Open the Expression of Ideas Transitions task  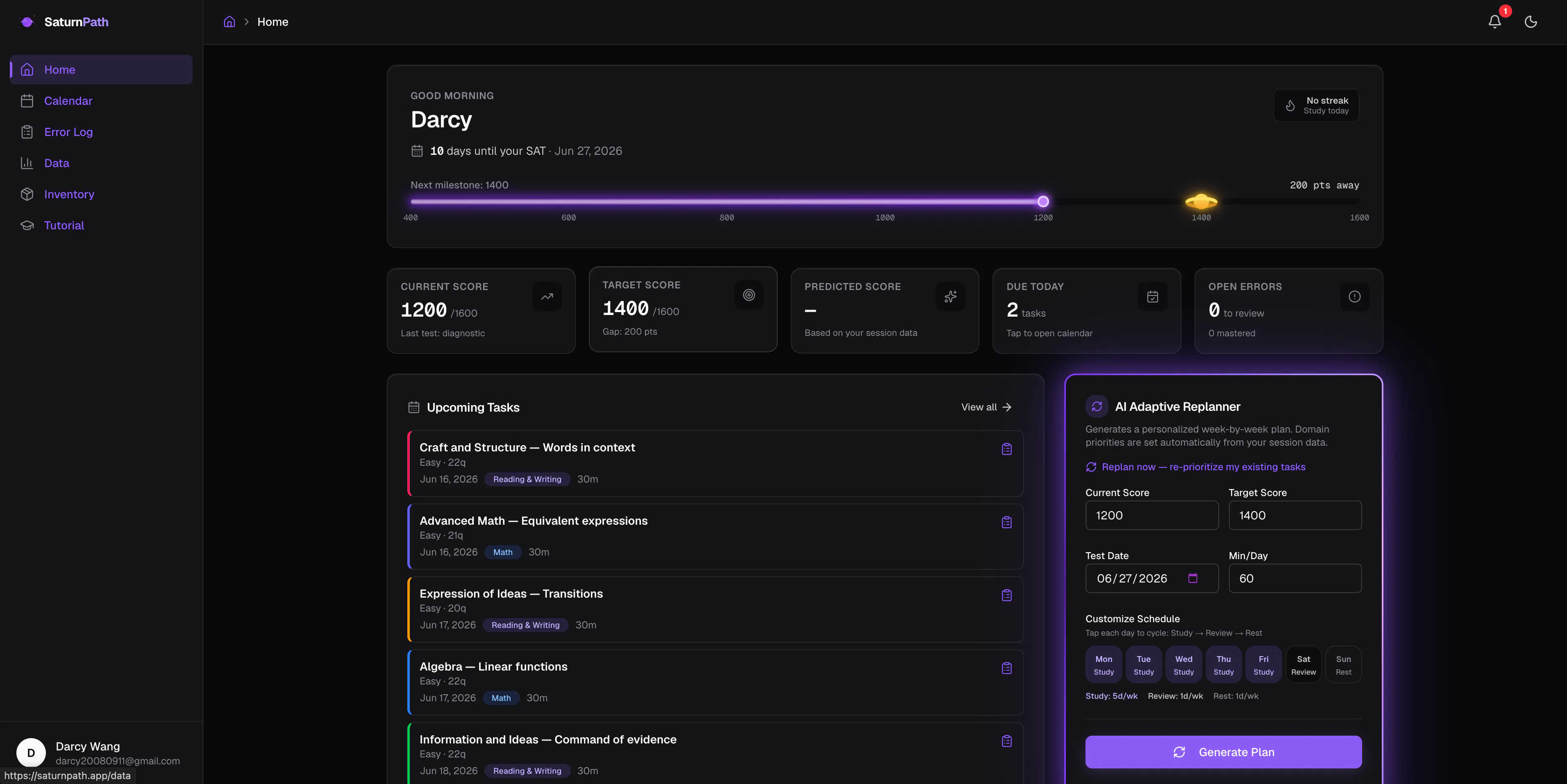coord(715,610)
